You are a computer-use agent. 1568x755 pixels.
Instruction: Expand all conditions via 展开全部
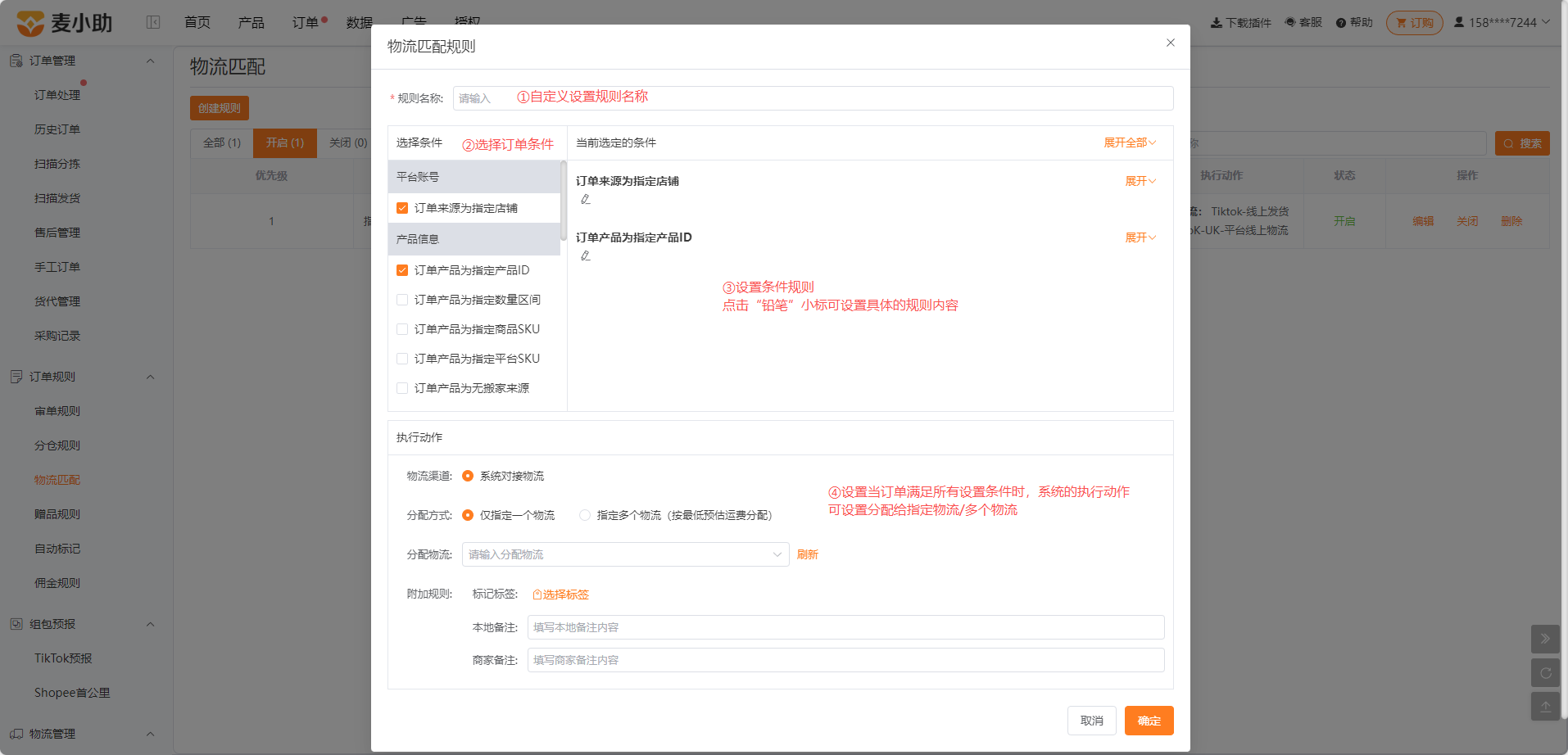coord(1130,142)
